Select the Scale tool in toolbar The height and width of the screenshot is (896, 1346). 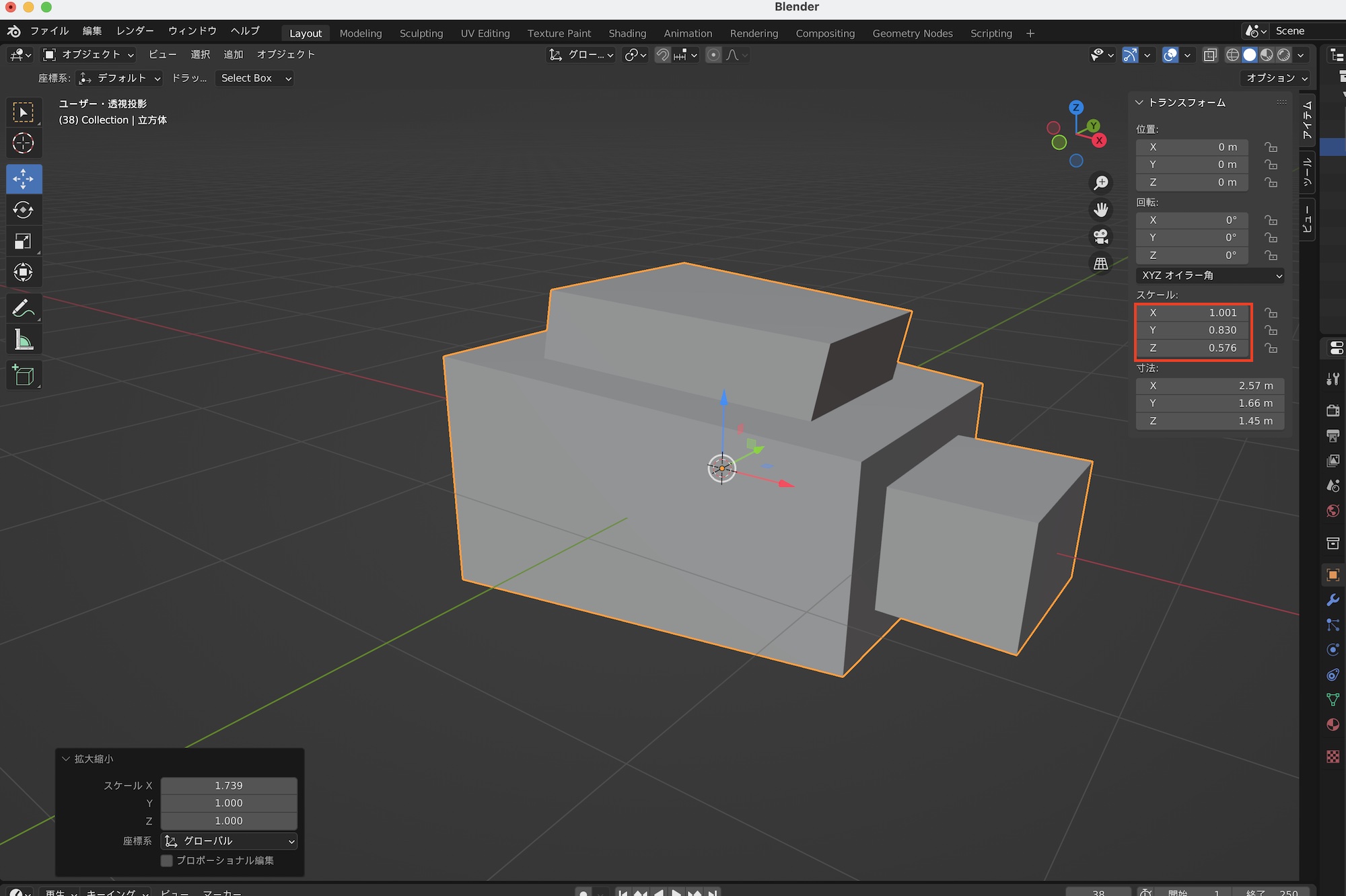pos(23,241)
